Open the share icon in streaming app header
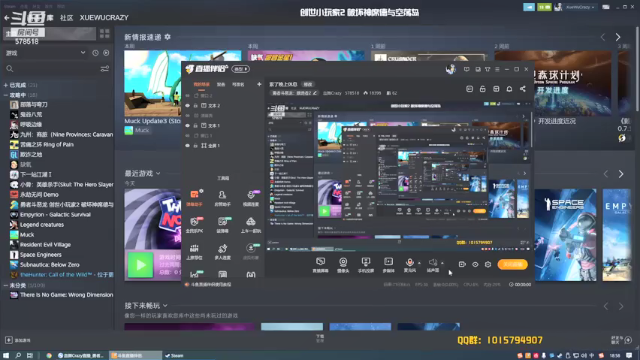 tap(522, 89)
